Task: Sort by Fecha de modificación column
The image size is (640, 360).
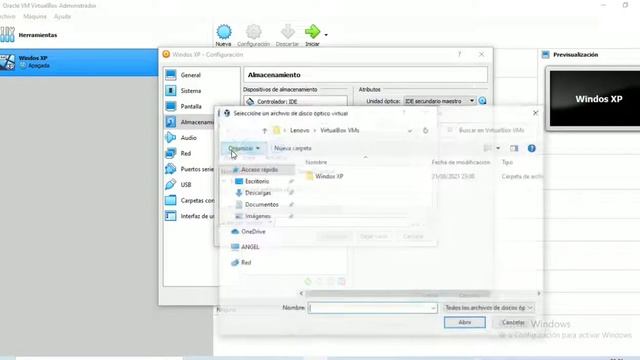Action: coord(461,162)
